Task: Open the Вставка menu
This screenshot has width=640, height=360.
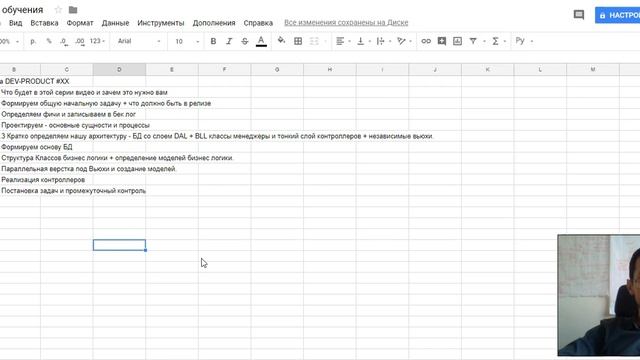Action: click(44, 23)
